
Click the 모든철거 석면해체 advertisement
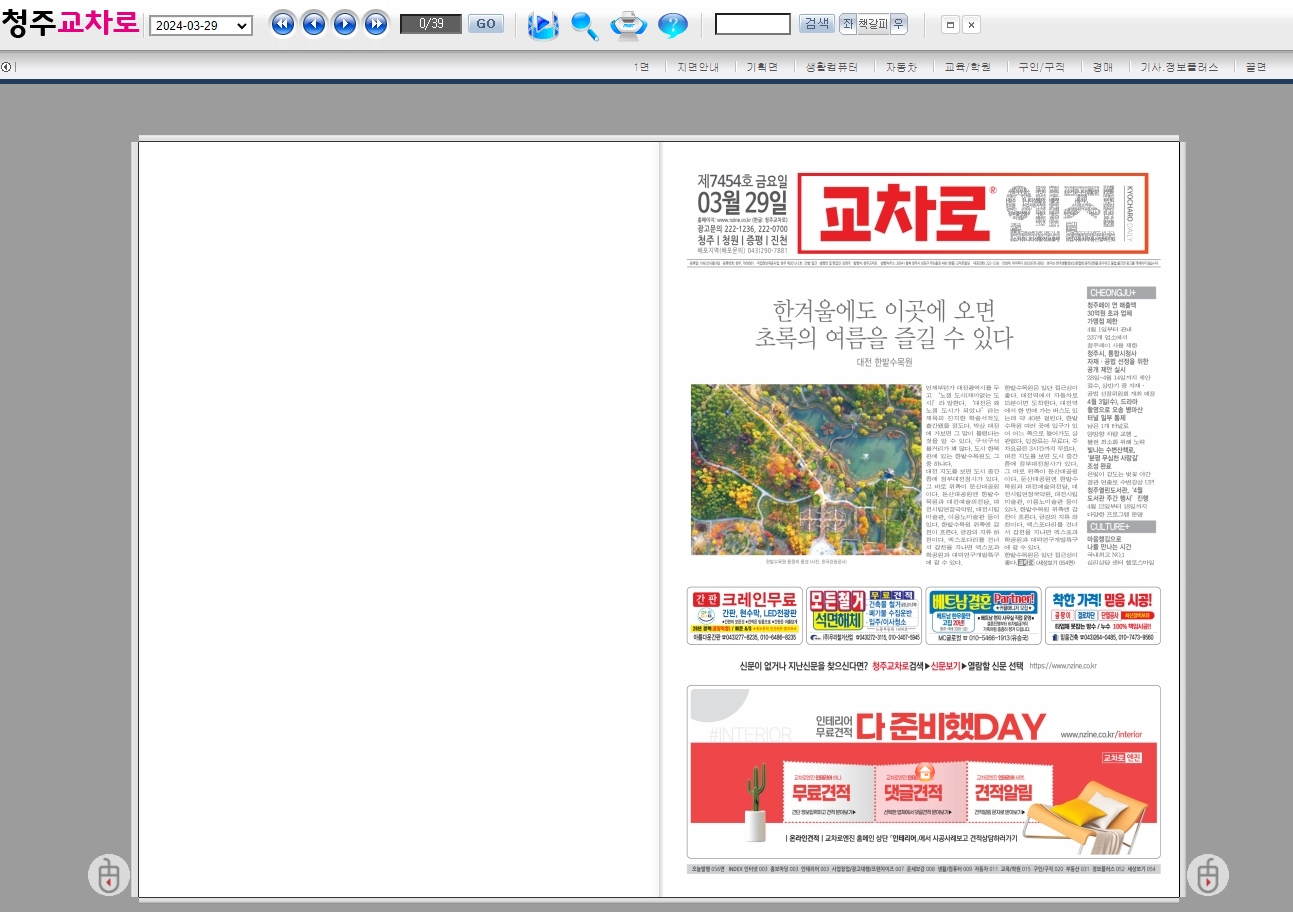click(864, 616)
